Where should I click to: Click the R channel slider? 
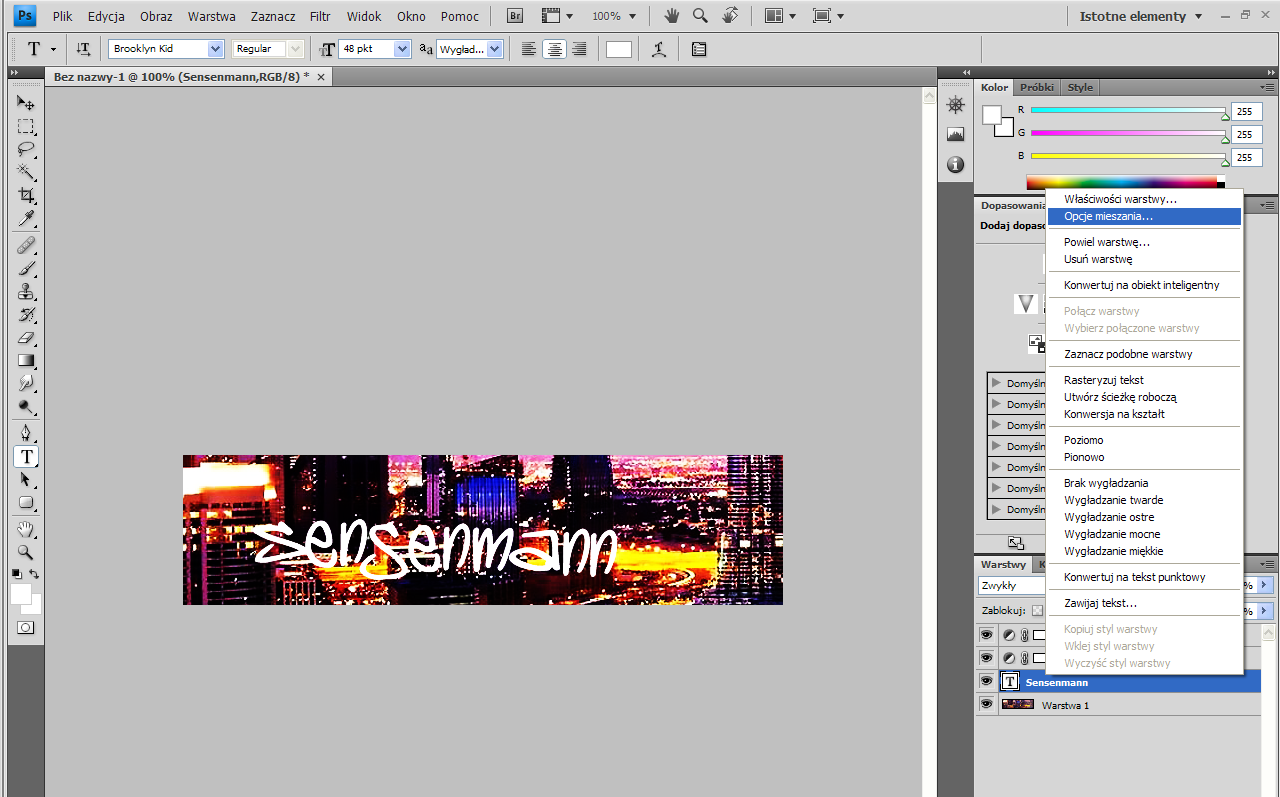1128,110
